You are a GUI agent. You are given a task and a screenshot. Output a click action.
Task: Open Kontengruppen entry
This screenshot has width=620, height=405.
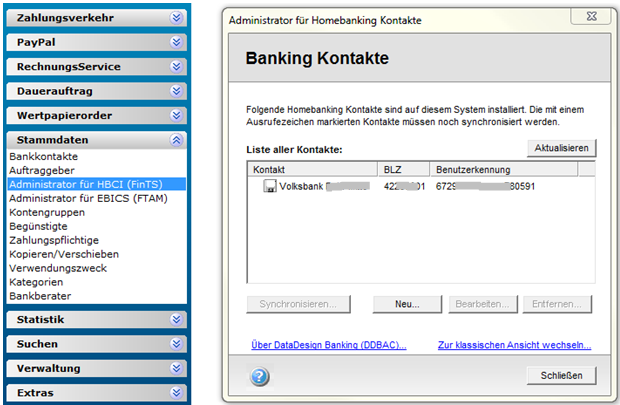47,212
